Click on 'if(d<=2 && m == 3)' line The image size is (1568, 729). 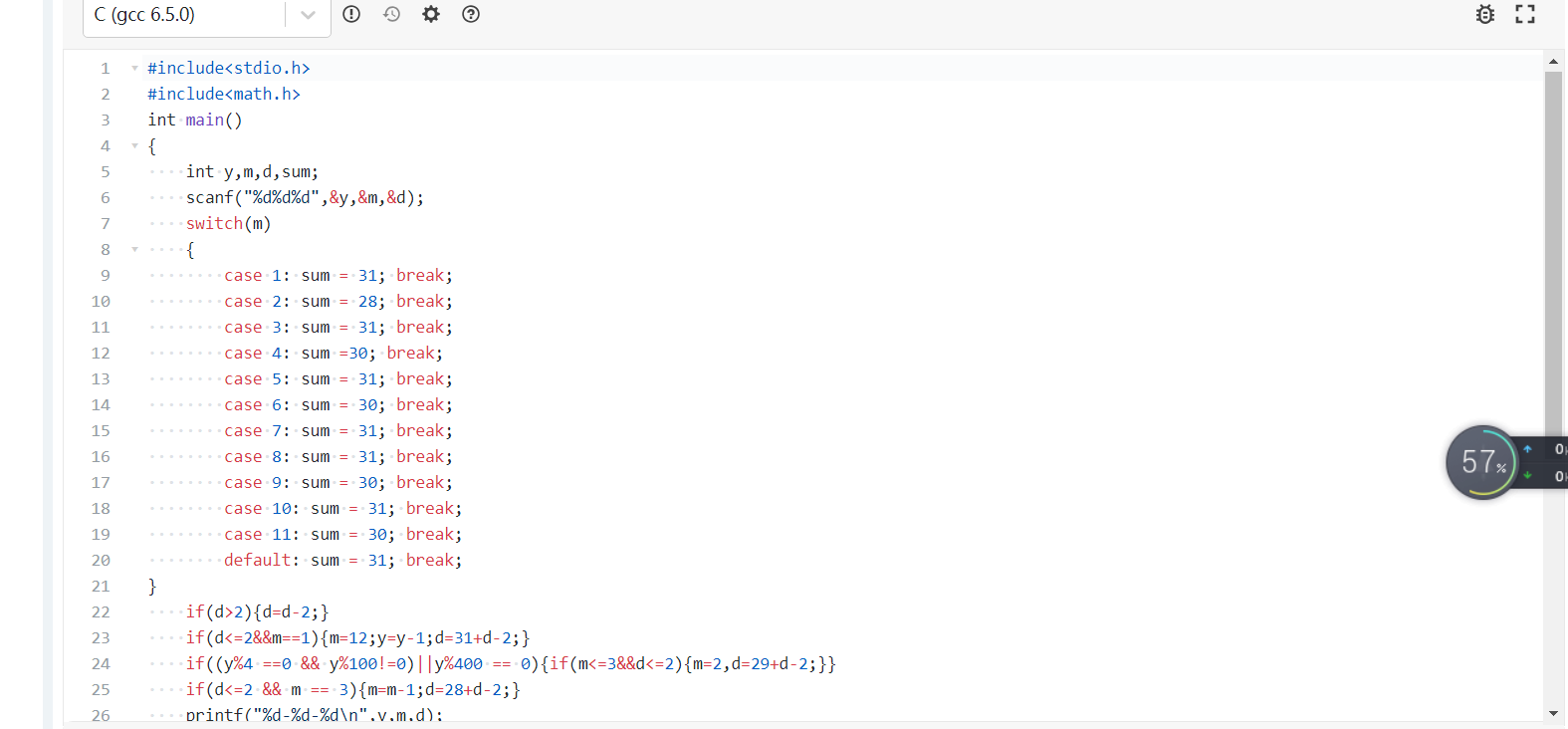click(353, 689)
